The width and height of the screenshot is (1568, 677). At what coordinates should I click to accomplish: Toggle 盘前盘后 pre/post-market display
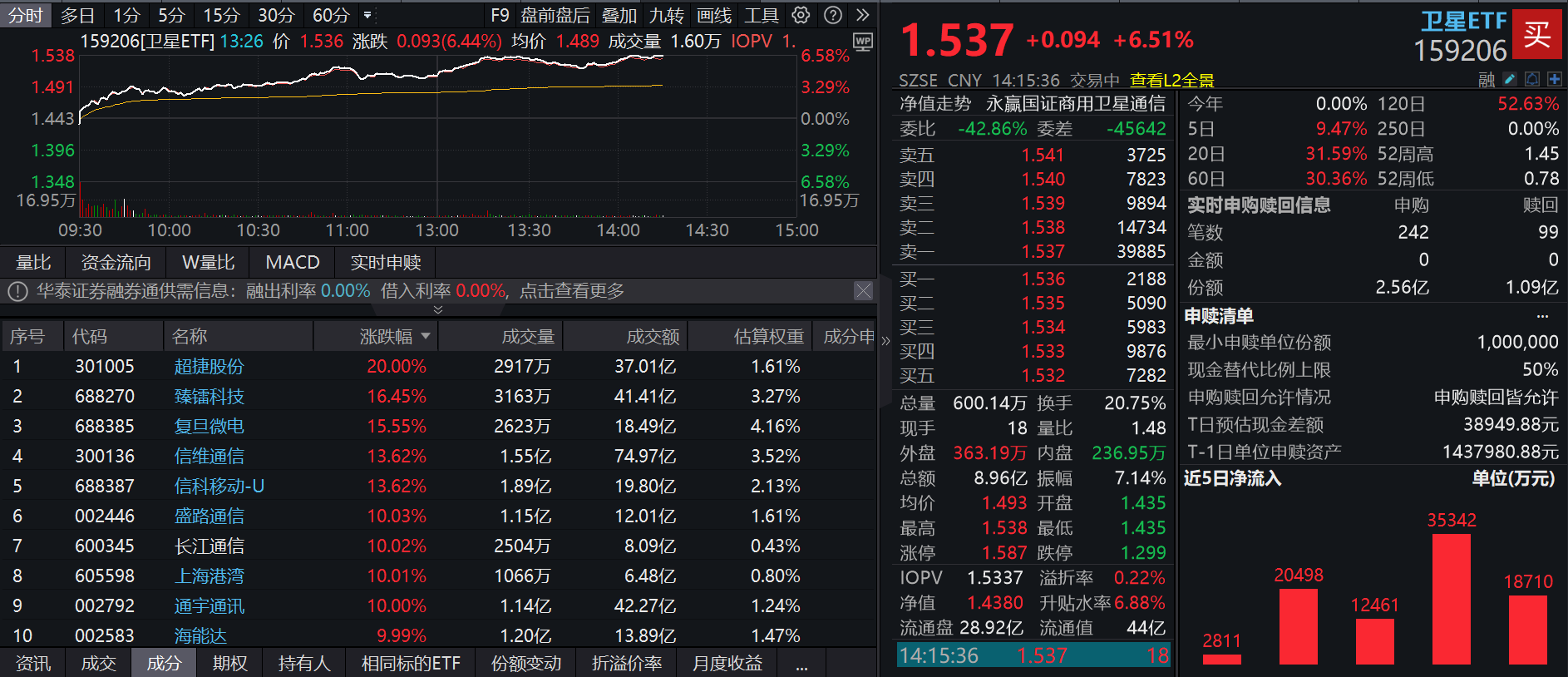tap(555, 15)
